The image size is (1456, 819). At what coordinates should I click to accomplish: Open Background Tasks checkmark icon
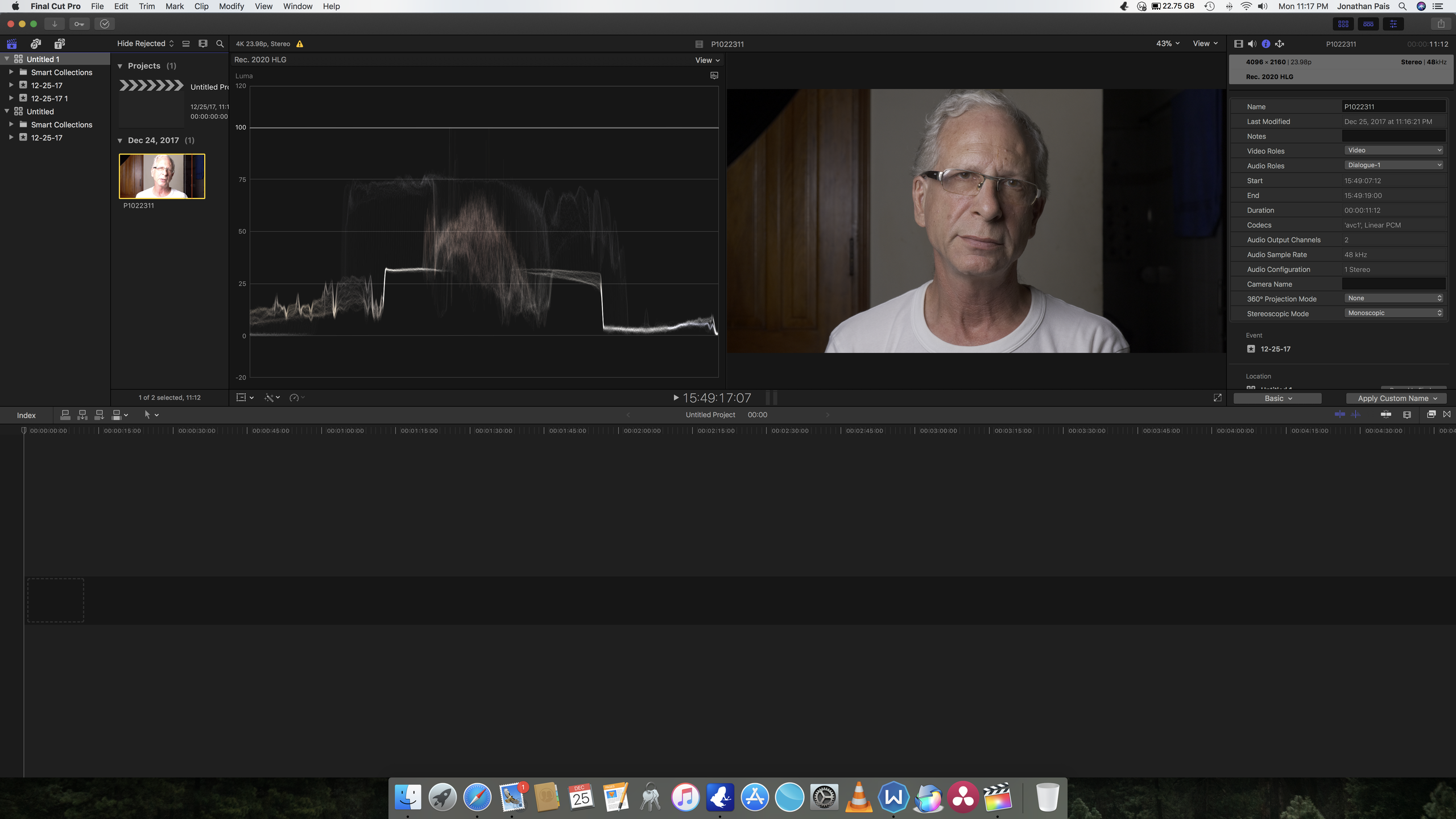[x=104, y=24]
